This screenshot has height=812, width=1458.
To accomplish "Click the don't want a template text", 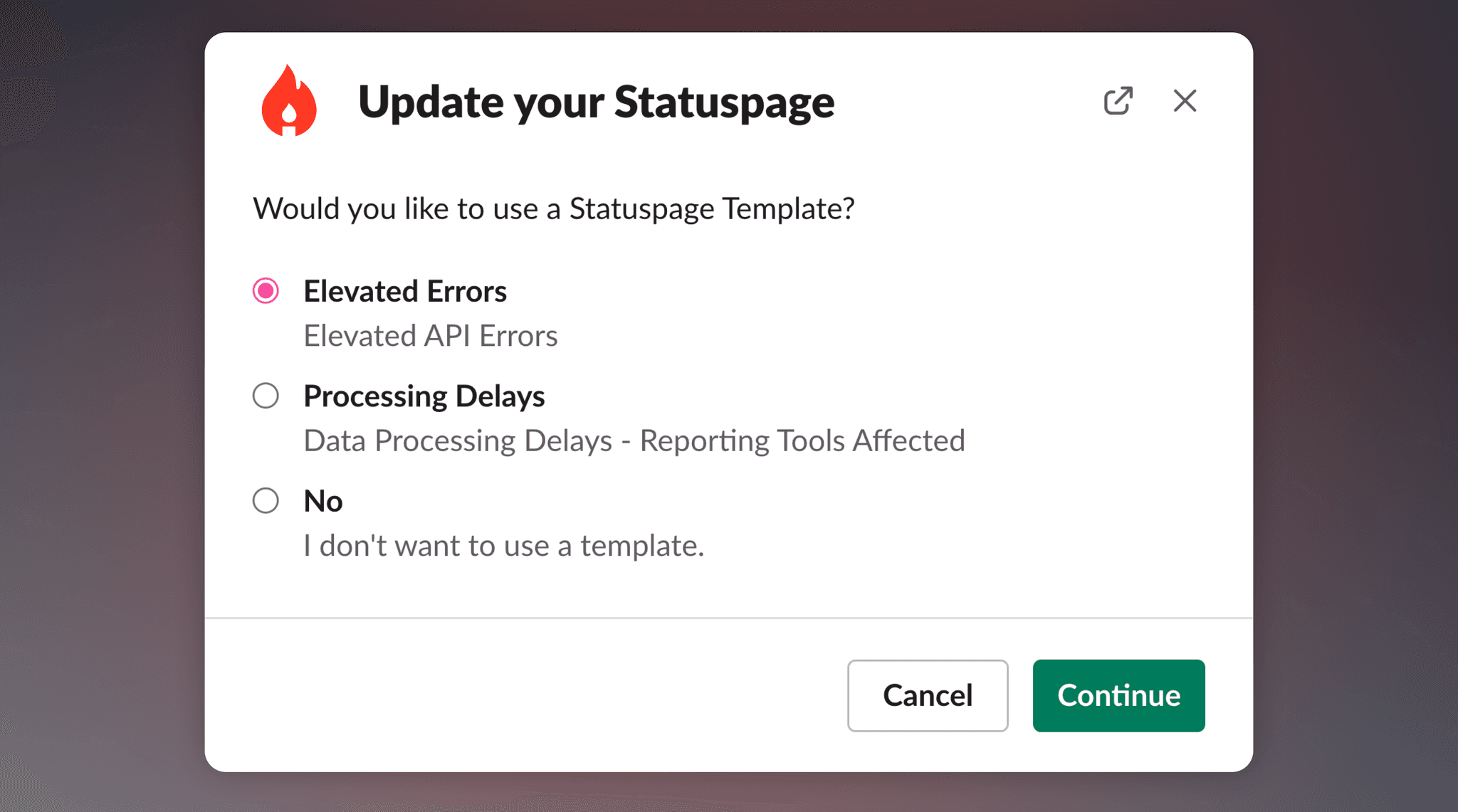I will click(x=503, y=546).
